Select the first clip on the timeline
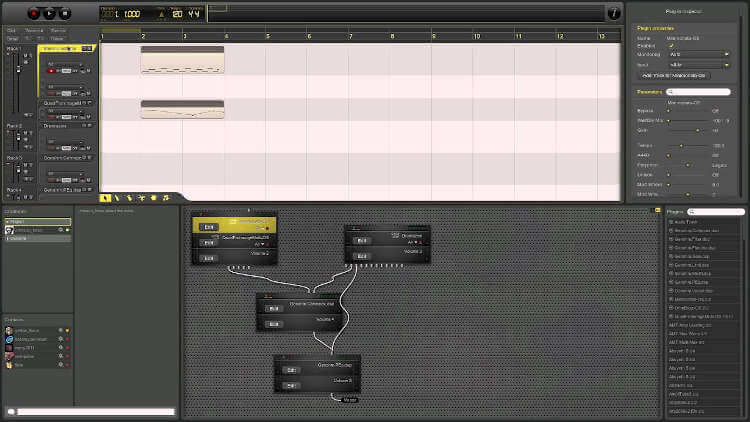The width and height of the screenshot is (750, 422). (182, 60)
